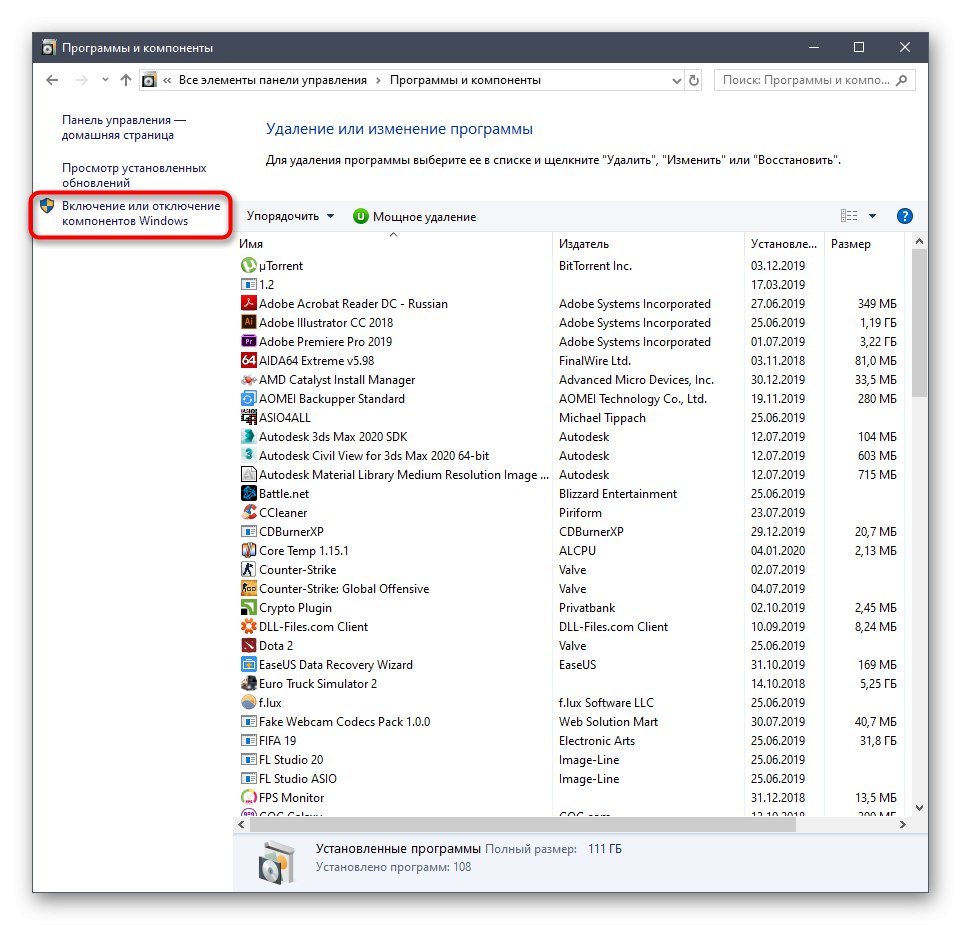Click the Adobe Premiere Pro 2019 icon

[248, 341]
